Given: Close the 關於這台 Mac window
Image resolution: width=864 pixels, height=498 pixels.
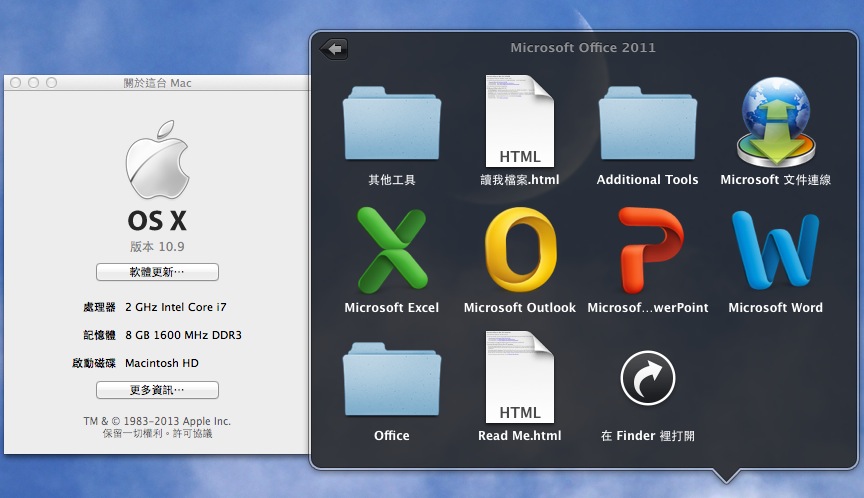Looking at the screenshot, I should point(15,83).
